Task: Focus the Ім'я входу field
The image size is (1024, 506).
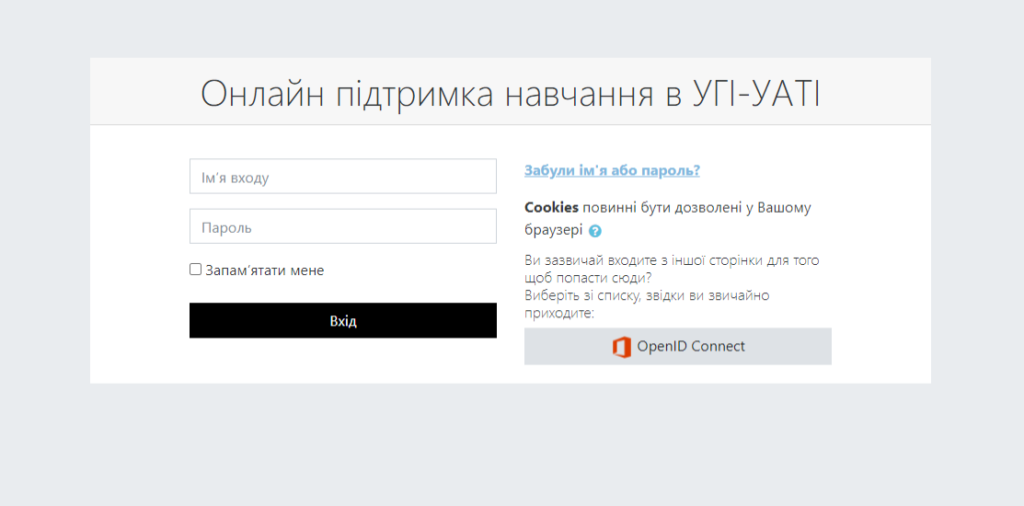Action: [x=343, y=177]
